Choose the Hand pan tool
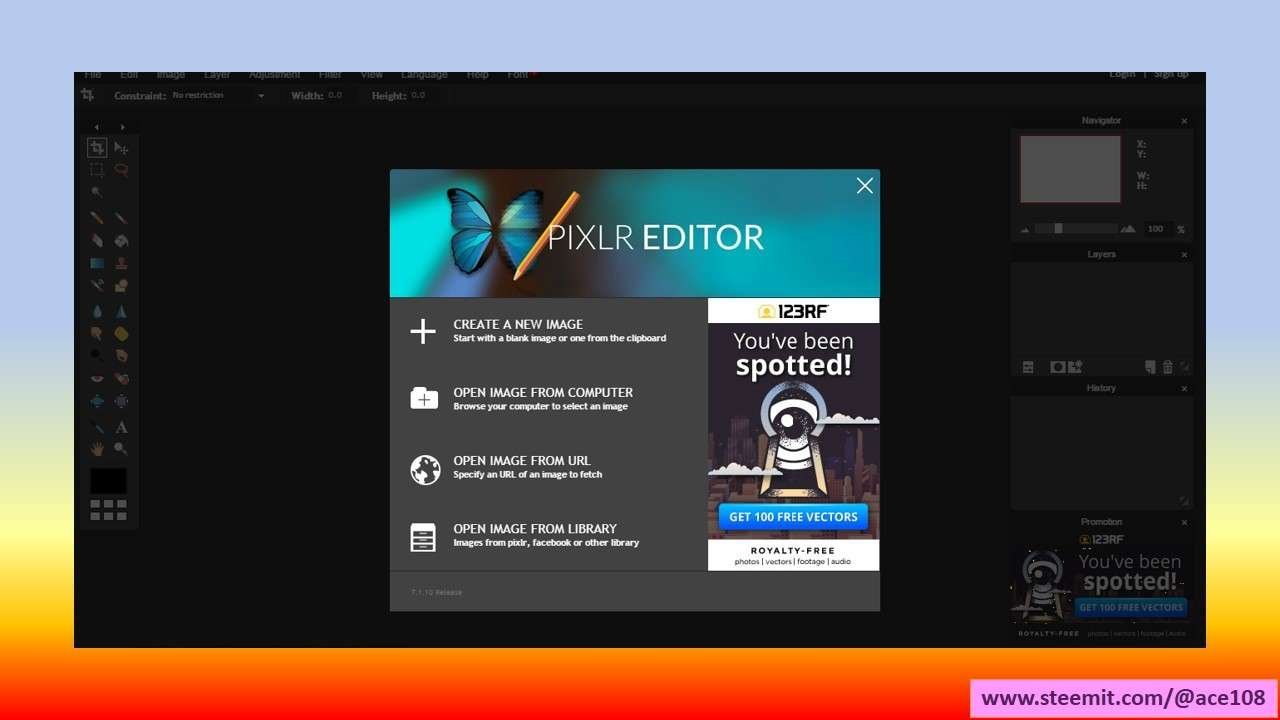 tap(97, 449)
